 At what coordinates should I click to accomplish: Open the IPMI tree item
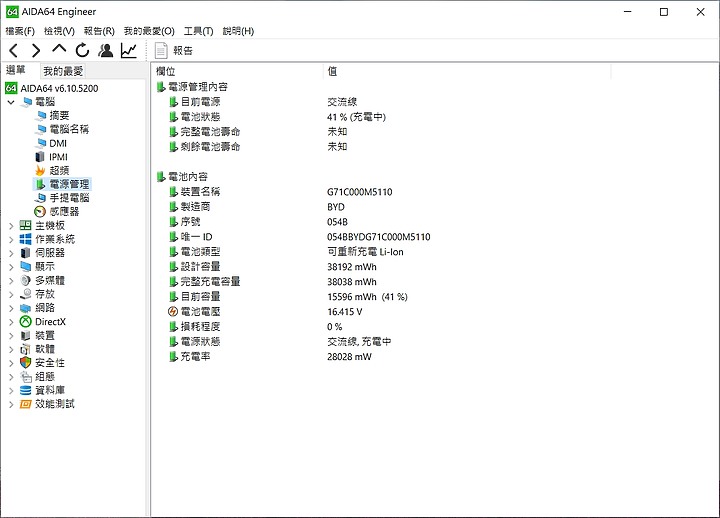tap(58, 157)
